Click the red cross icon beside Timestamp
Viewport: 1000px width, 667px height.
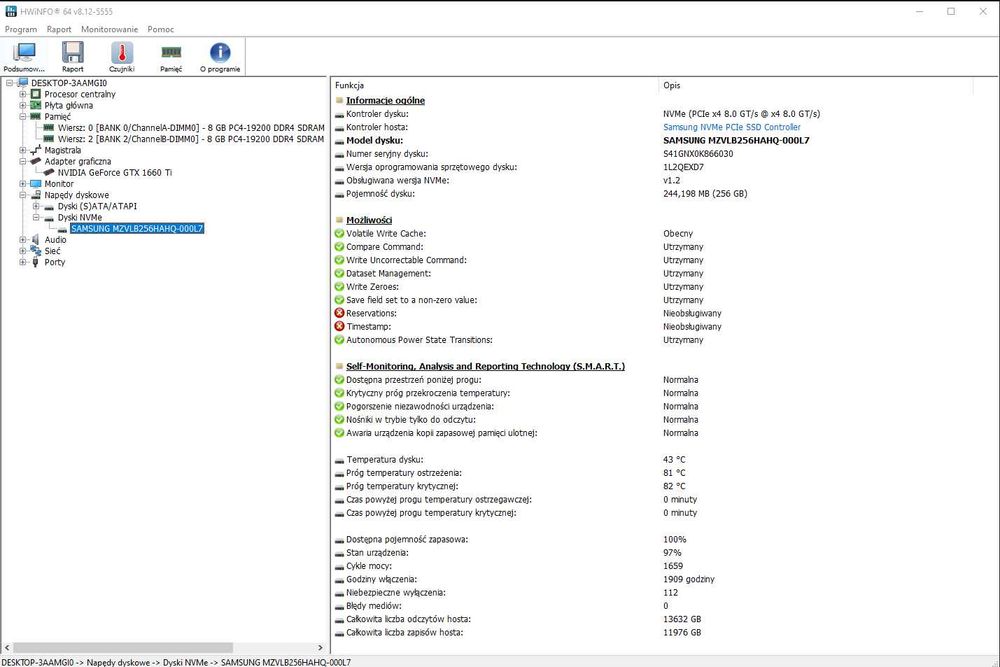[x=339, y=326]
